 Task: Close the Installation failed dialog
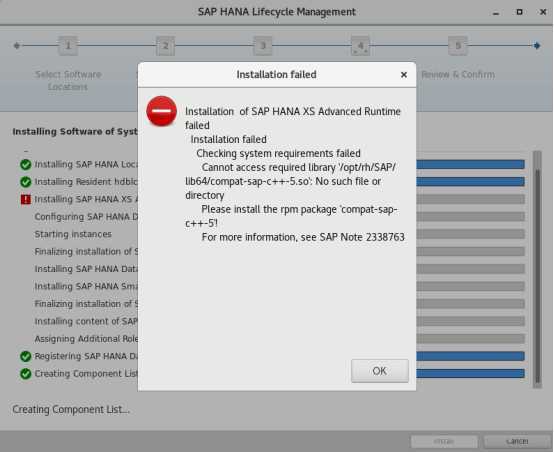(404, 75)
